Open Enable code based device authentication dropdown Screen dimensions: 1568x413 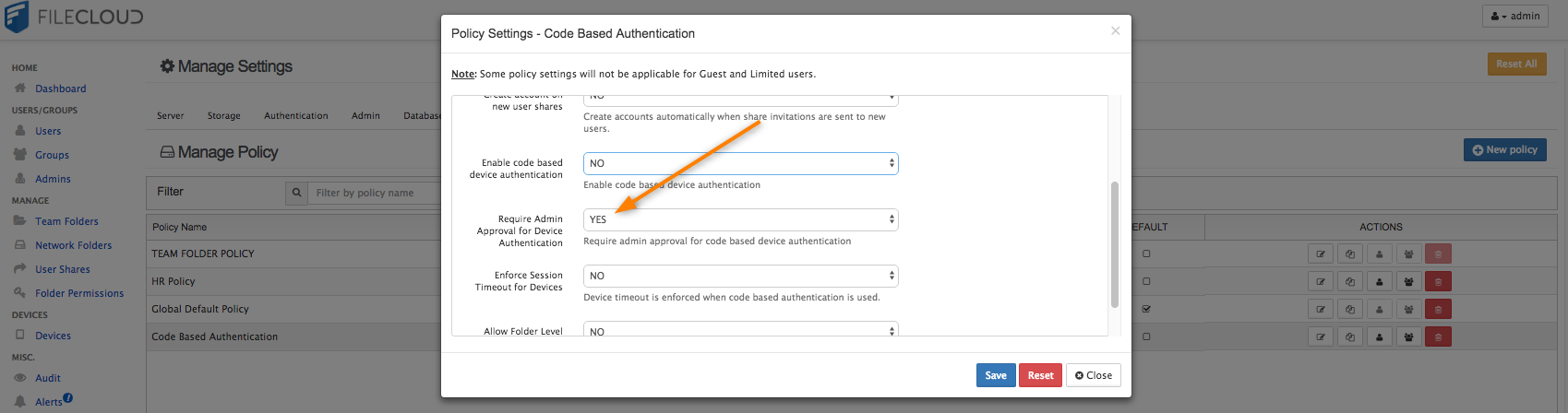click(x=741, y=163)
